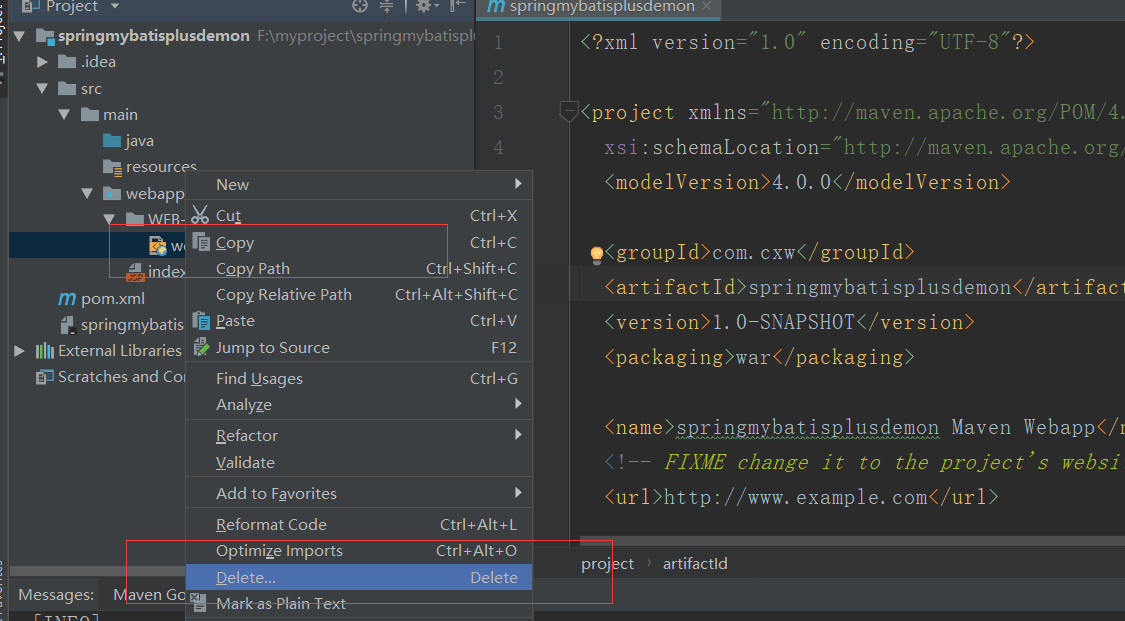Click the editor horizontal scrollbar
The width and height of the screenshot is (1125, 621).
point(852,541)
